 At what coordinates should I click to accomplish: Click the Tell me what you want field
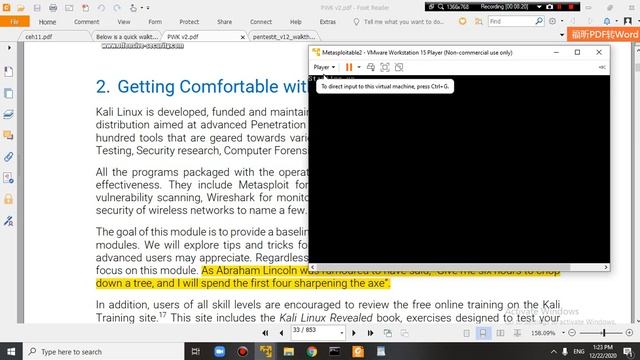point(399,22)
